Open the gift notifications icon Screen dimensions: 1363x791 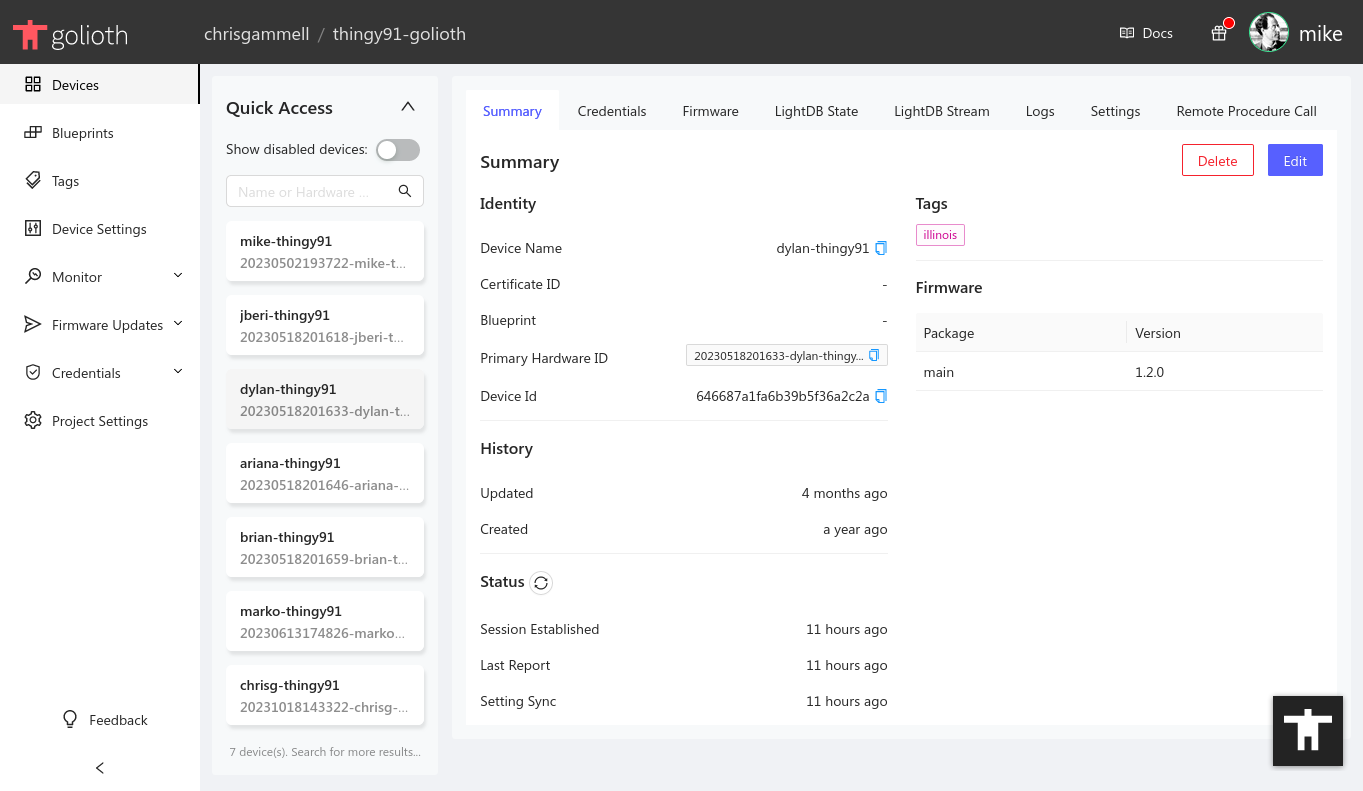pyautogui.click(x=1218, y=33)
